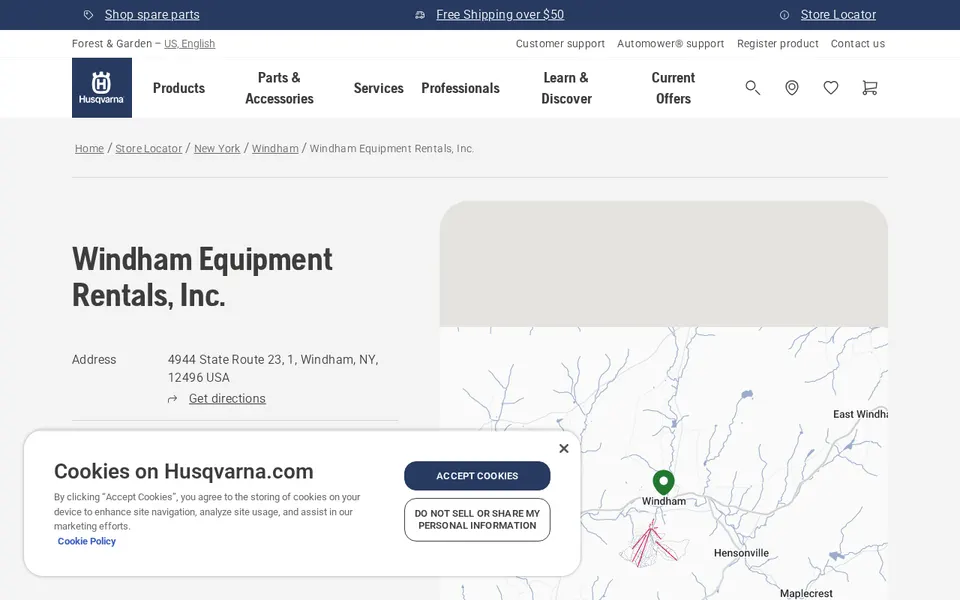Open the Professionals menu
This screenshot has width=960, height=600.
pos(460,88)
